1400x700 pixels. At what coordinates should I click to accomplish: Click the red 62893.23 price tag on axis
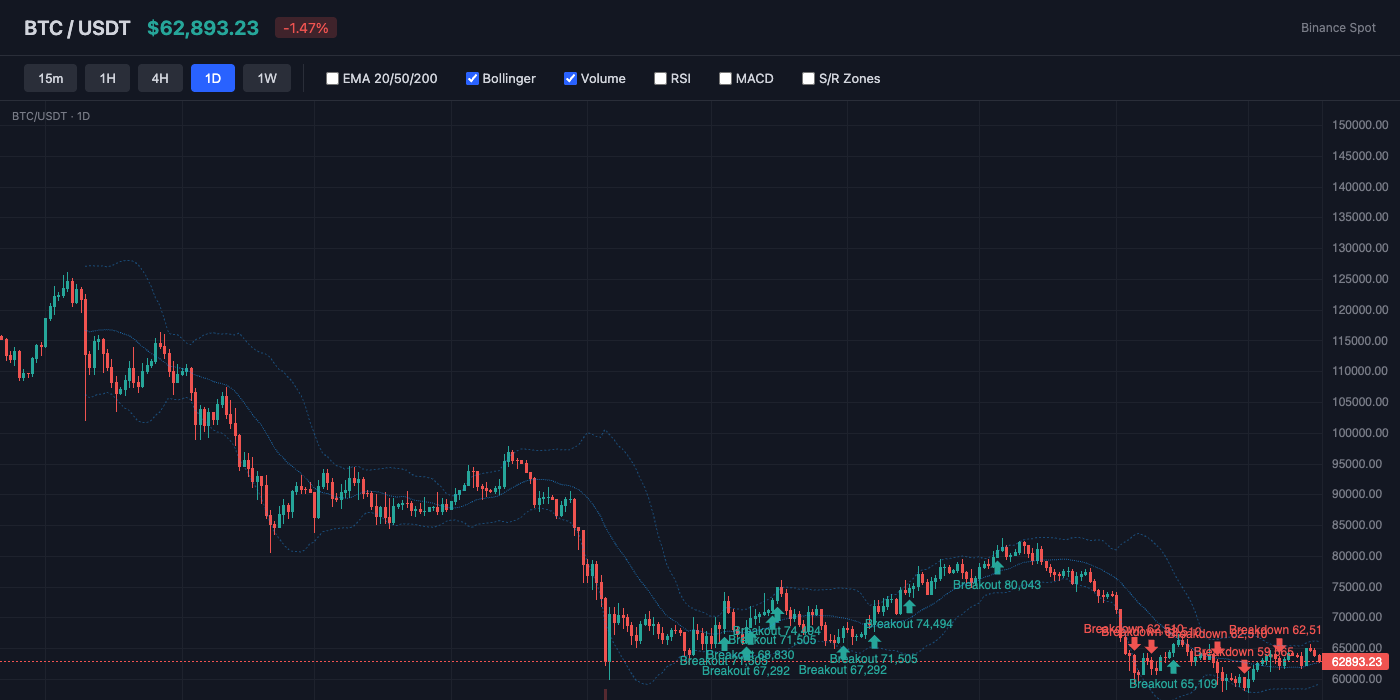1357,661
